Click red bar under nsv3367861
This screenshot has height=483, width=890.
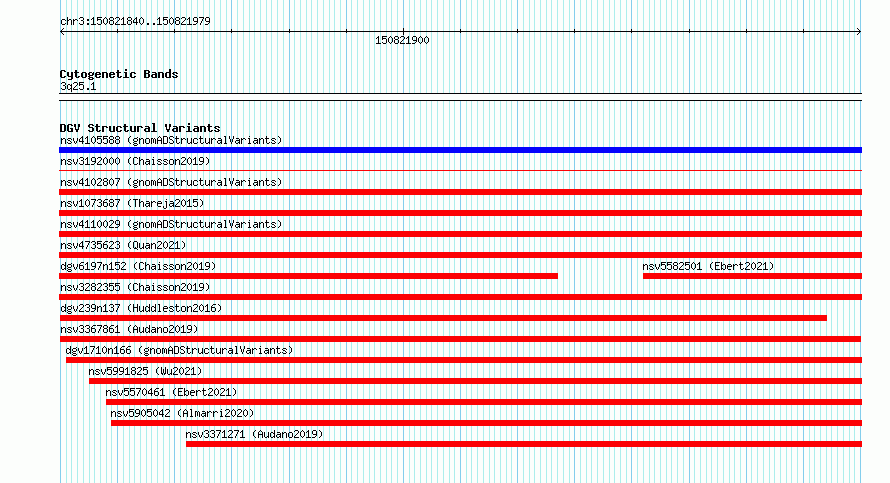click(460, 339)
